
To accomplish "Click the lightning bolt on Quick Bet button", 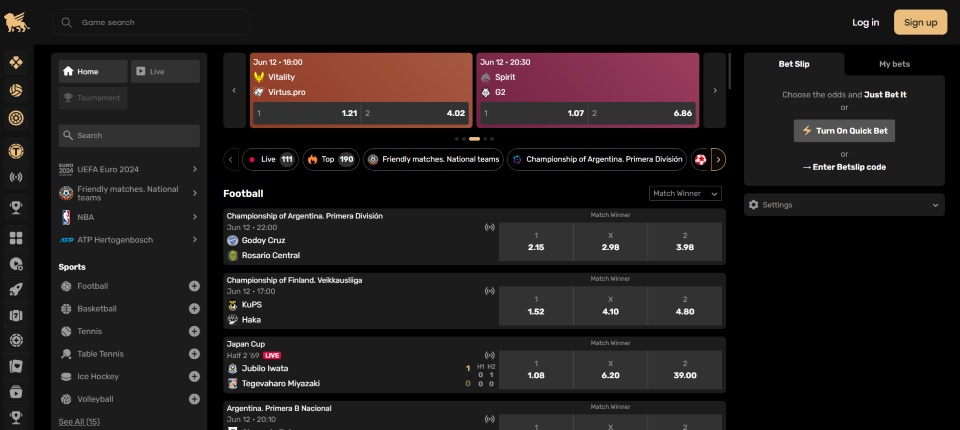I will pos(807,130).
